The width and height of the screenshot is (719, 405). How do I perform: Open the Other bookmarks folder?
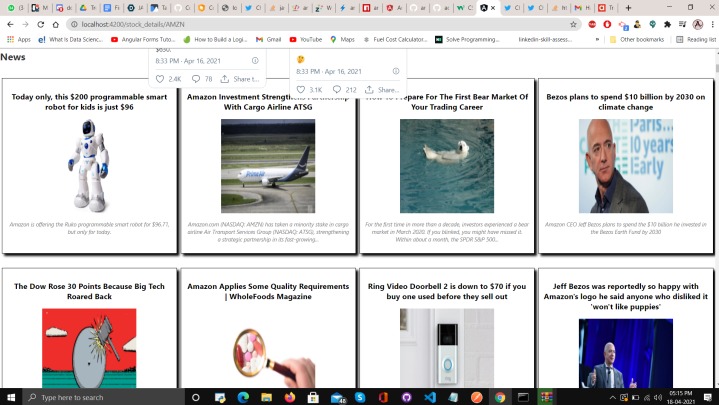pyautogui.click(x=637, y=39)
